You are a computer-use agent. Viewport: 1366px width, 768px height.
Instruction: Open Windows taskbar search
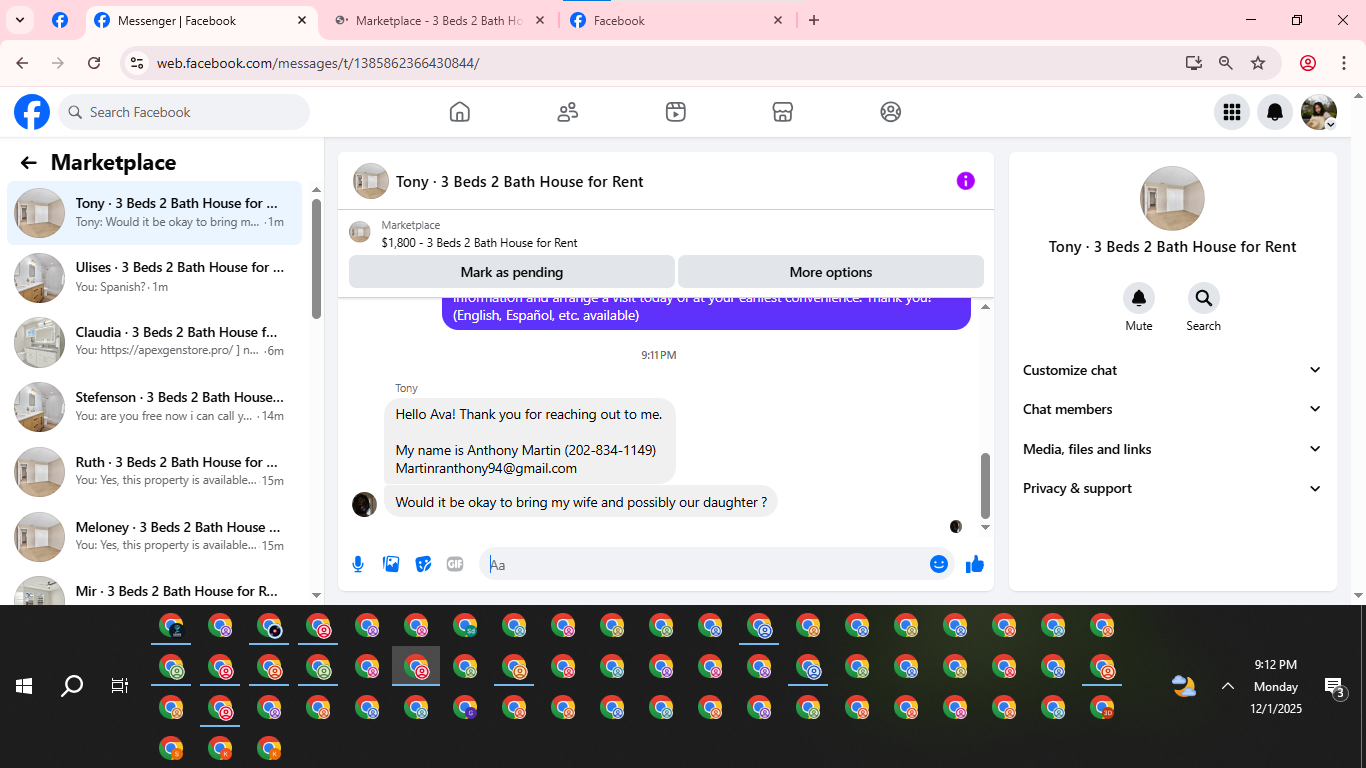(x=72, y=686)
